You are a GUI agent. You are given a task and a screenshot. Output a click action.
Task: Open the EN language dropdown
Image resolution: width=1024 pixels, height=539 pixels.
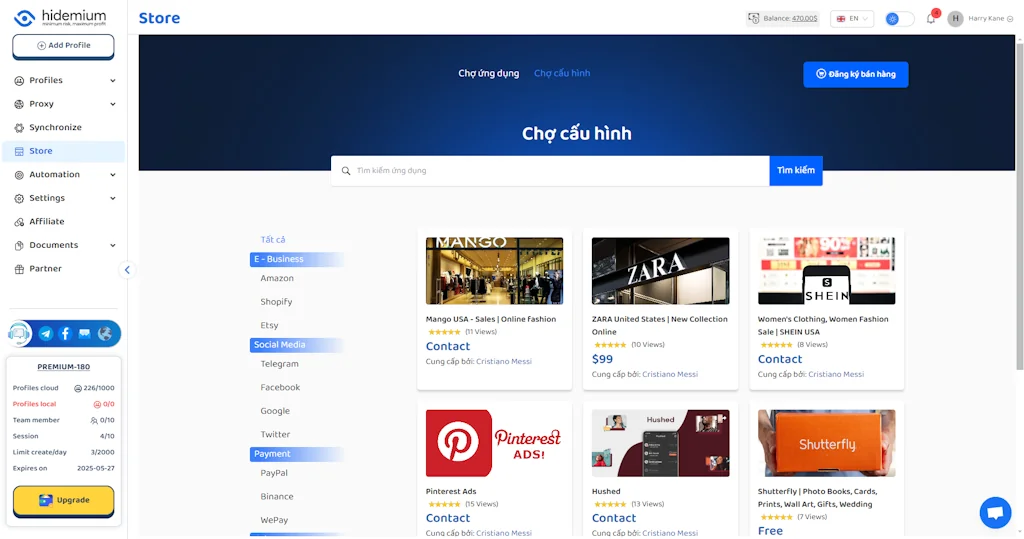852,18
